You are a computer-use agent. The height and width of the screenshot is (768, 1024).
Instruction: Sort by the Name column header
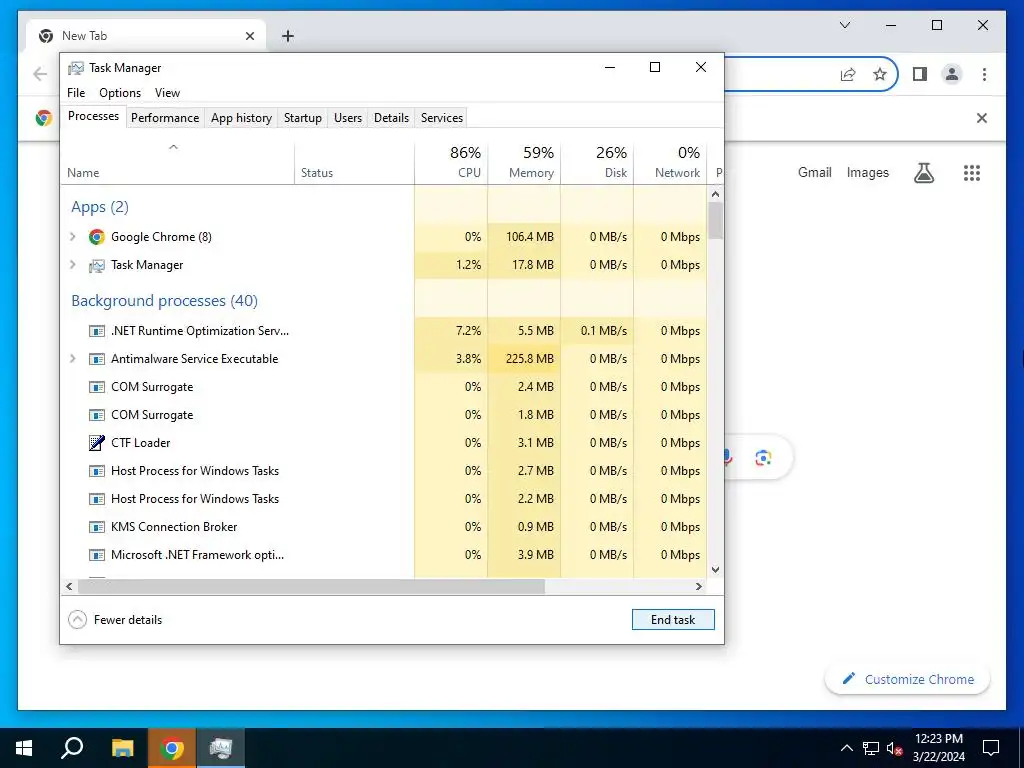point(178,162)
